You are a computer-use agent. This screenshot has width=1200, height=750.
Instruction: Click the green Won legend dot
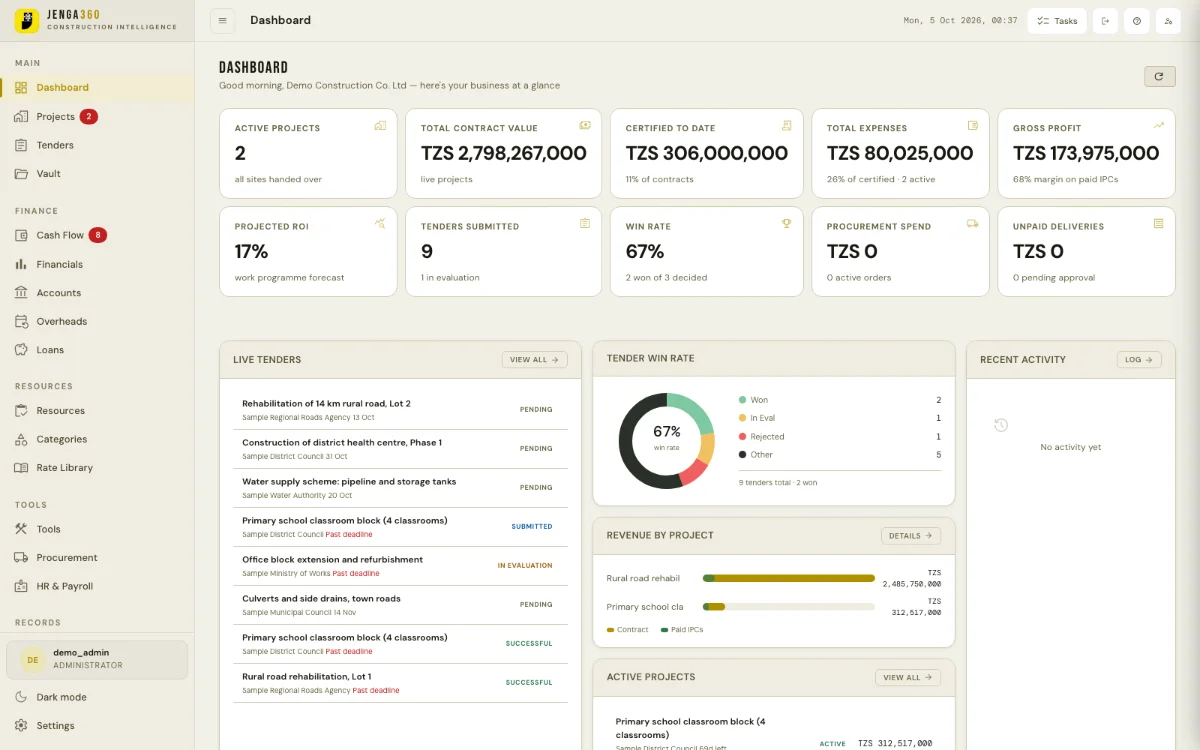coord(742,400)
